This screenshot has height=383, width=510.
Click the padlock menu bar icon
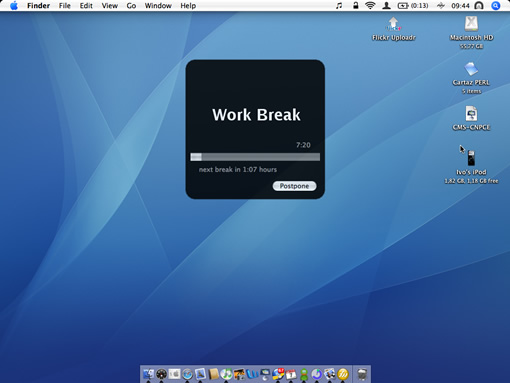click(356, 5)
